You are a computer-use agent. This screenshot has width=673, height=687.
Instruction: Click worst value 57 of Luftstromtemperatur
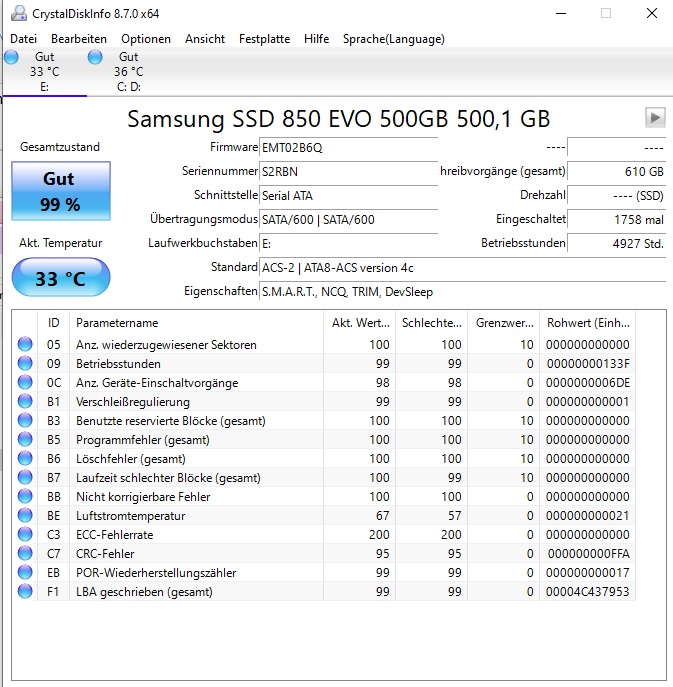coord(454,516)
